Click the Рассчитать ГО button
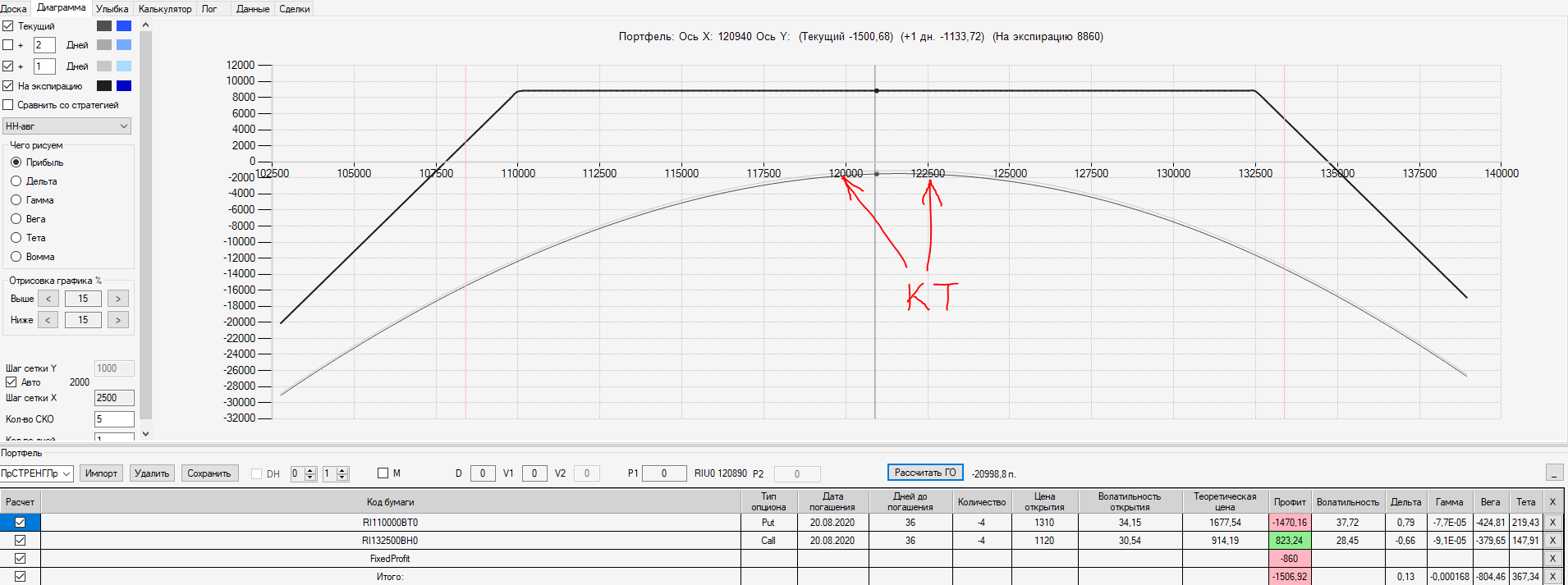1568x585 pixels. (925, 473)
